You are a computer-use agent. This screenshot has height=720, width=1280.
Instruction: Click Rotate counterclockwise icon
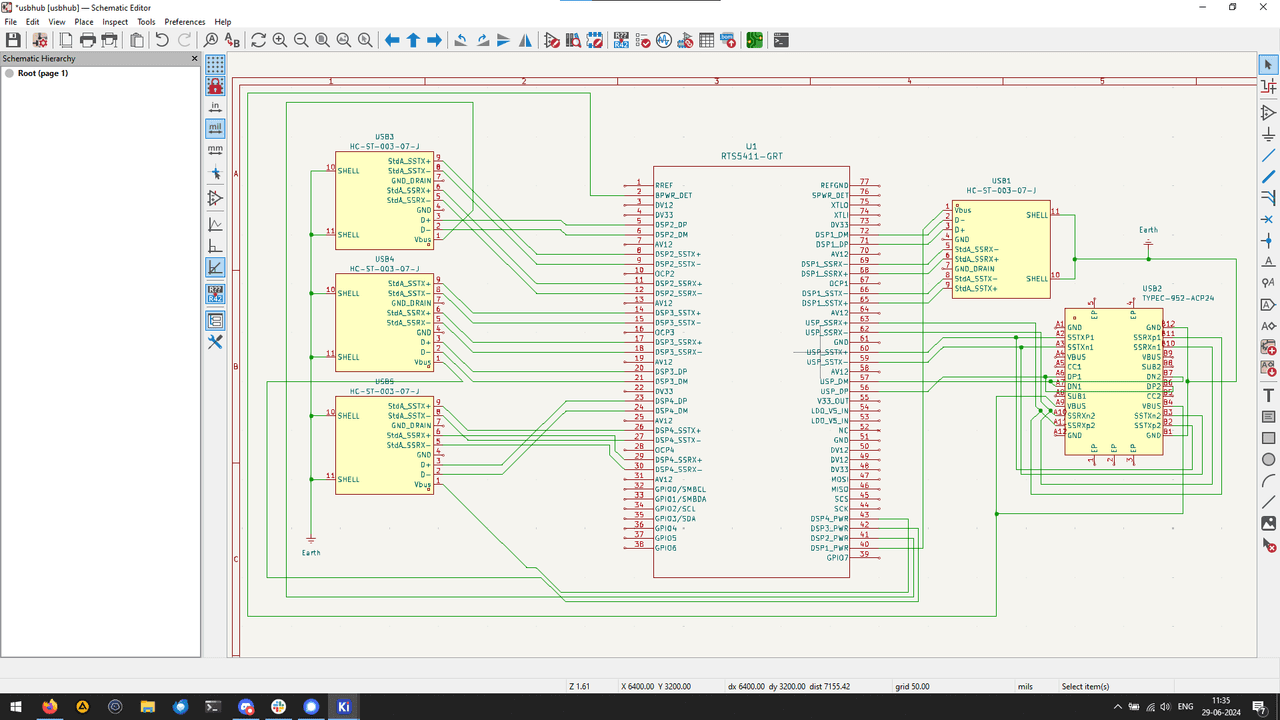(x=460, y=40)
